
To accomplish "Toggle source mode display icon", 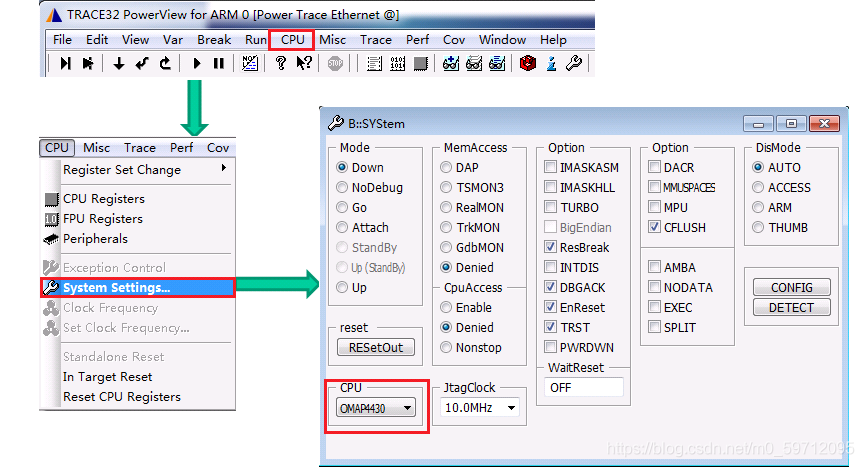I will click(x=250, y=63).
